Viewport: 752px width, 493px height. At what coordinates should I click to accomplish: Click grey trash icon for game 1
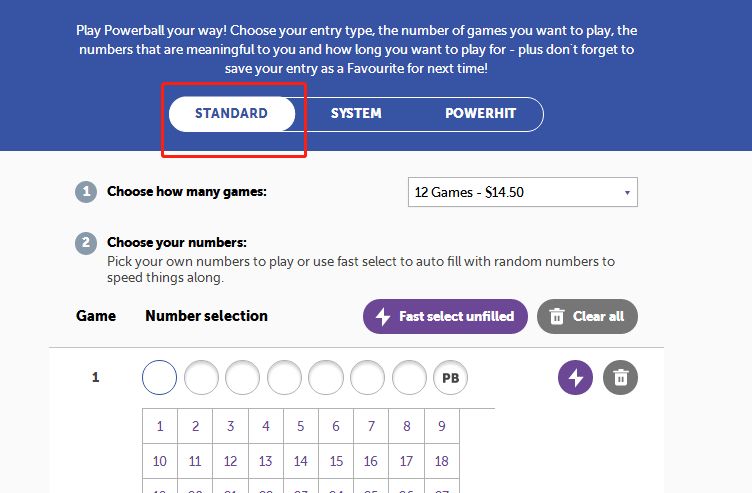620,377
